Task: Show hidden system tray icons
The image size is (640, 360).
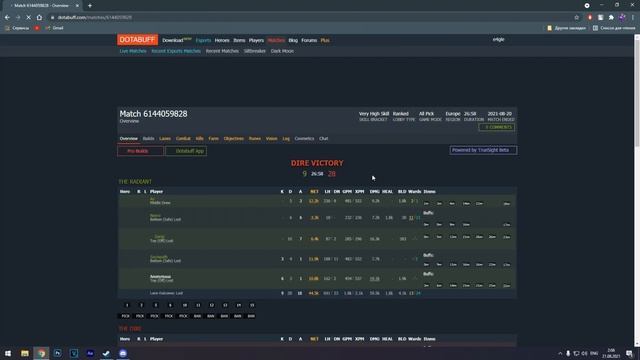Action: 560,353
